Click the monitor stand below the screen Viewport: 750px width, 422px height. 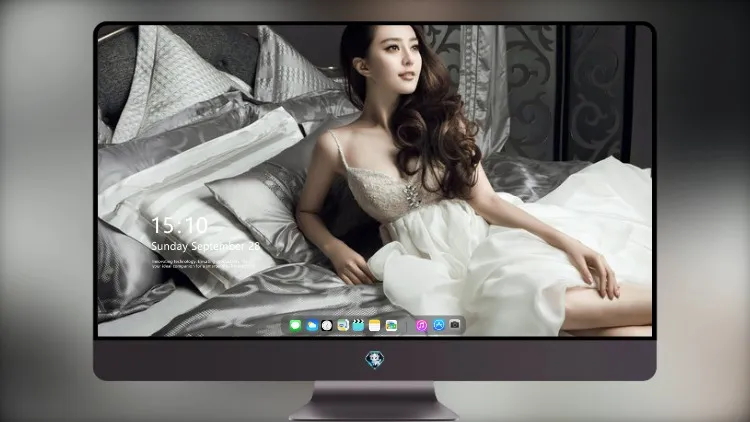click(x=375, y=401)
